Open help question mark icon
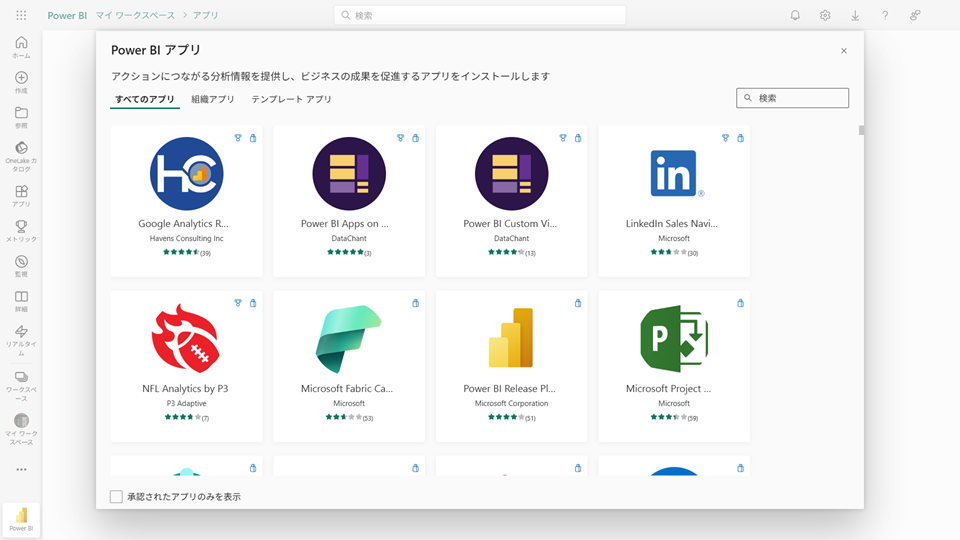 point(885,15)
